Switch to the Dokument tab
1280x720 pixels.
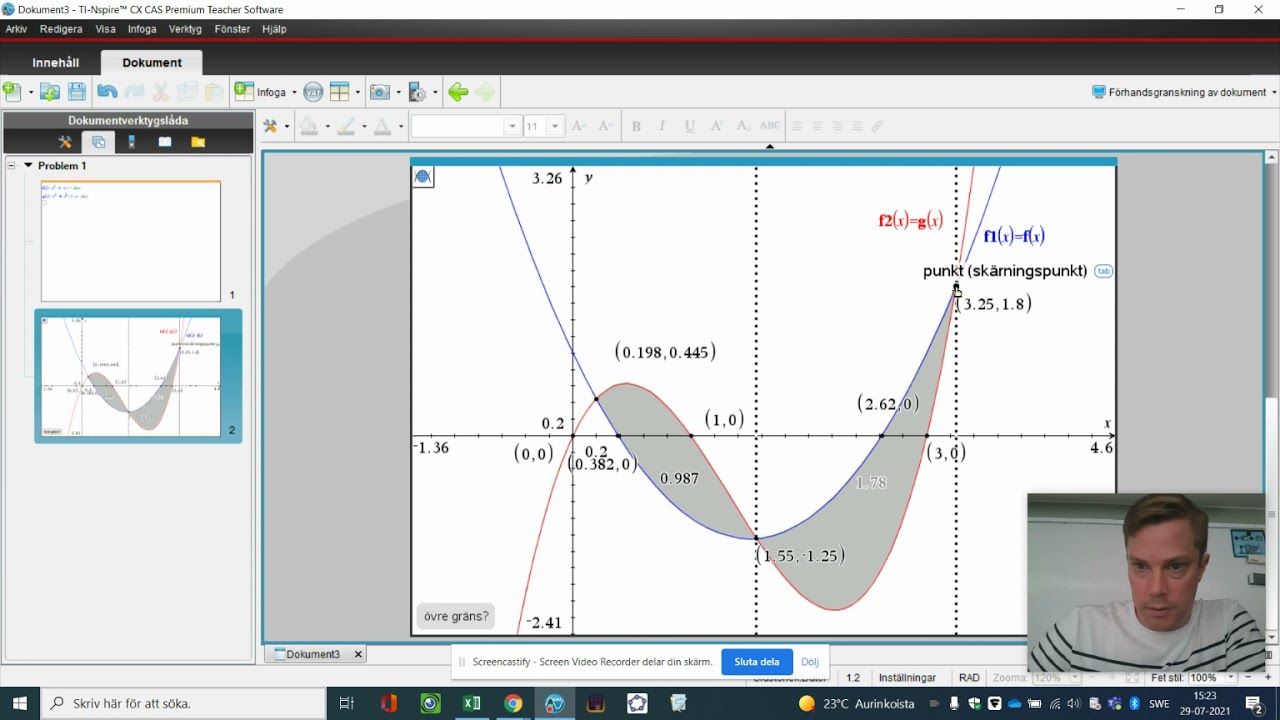tap(152, 62)
